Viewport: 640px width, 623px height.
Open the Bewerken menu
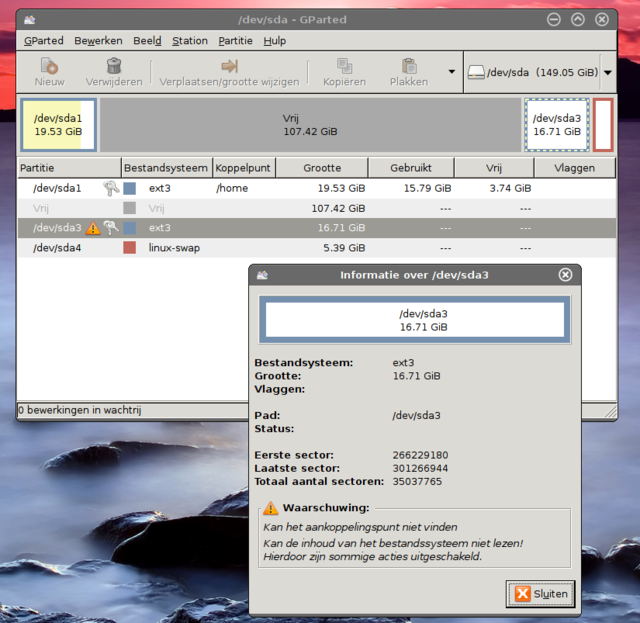(x=98, y=41)
